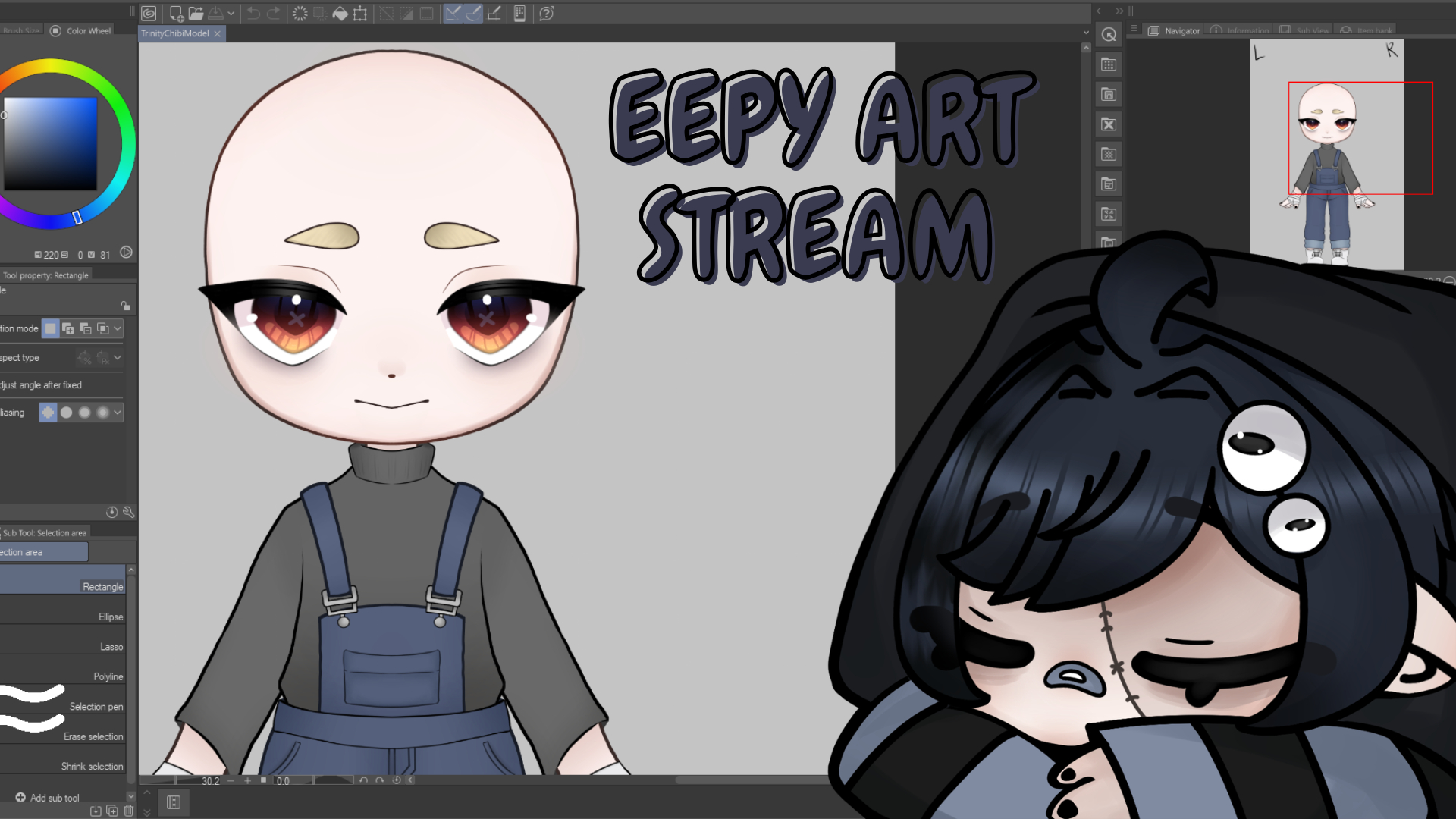Toggle Snap to Special Ruler

coord(473,13)
